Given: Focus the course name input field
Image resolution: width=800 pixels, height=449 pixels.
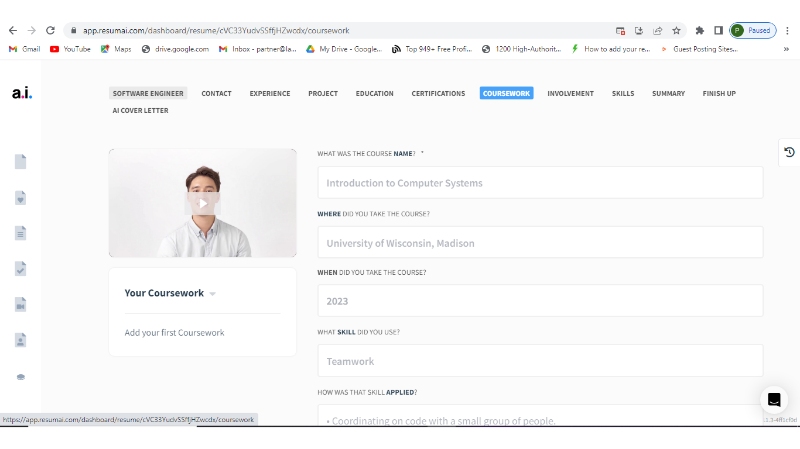Looking at the screenshot, I should (540, 183).
